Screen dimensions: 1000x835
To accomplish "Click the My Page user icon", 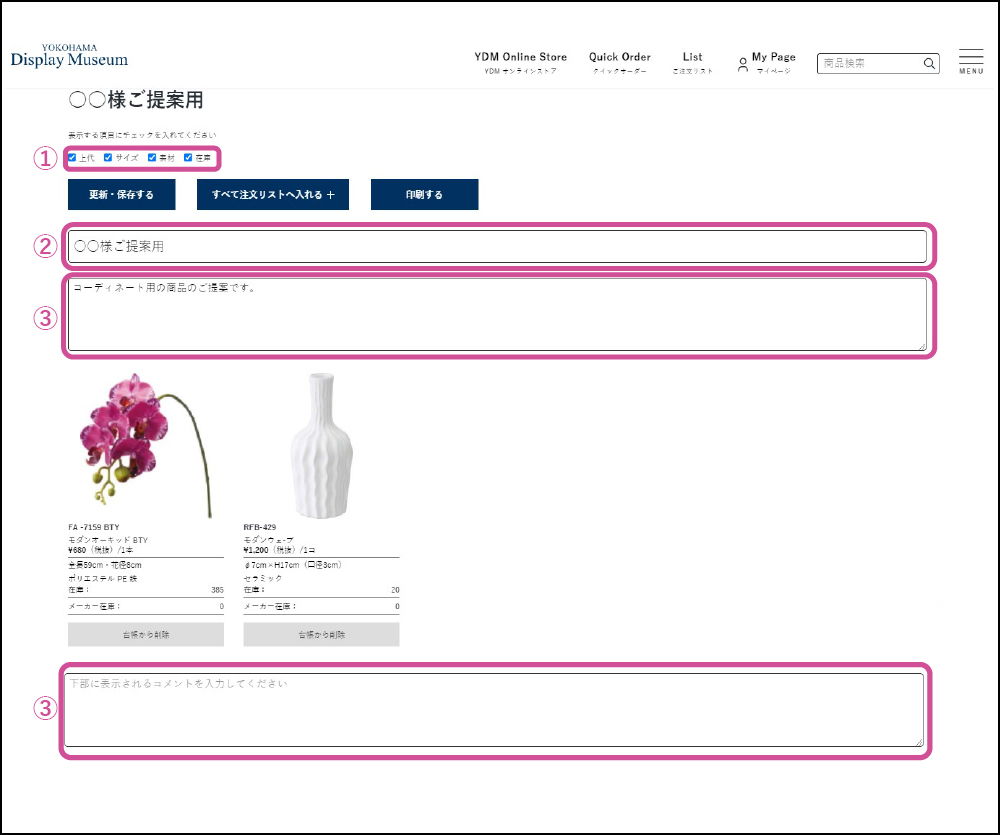I will (x=742, y=64).
